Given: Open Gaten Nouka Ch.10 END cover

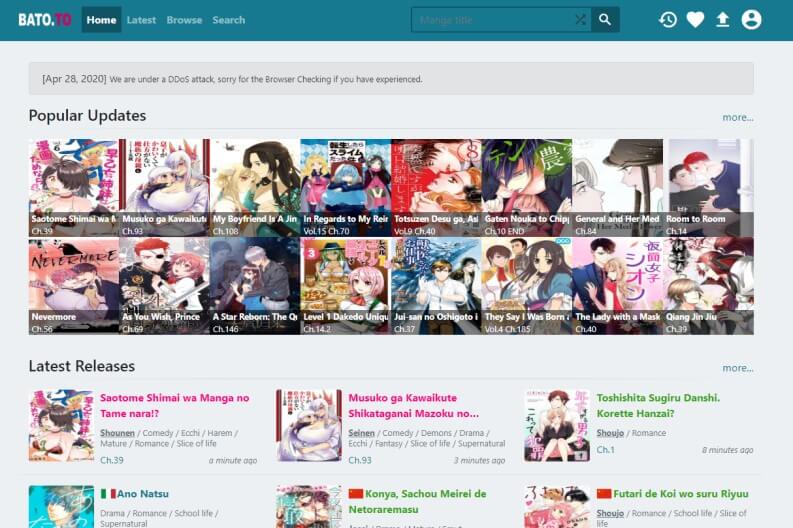Looking at the screenshot, I should click(526, 188).
